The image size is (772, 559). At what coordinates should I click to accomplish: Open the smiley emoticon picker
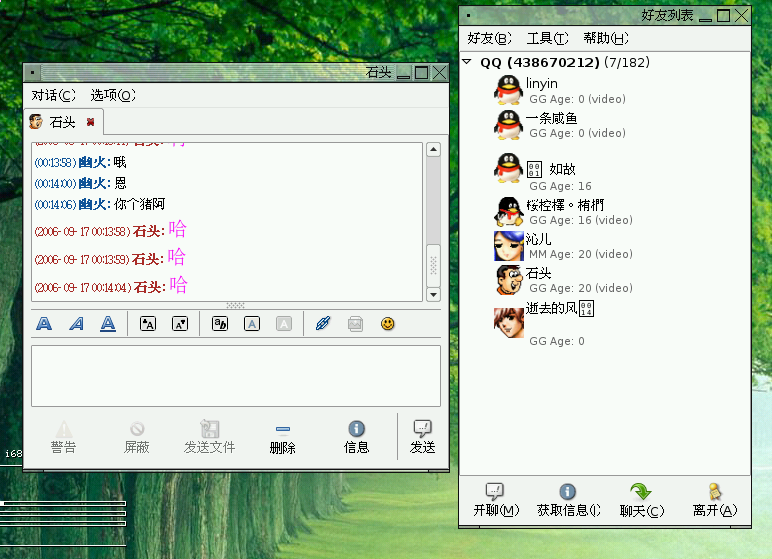click(x=387, y=324)
